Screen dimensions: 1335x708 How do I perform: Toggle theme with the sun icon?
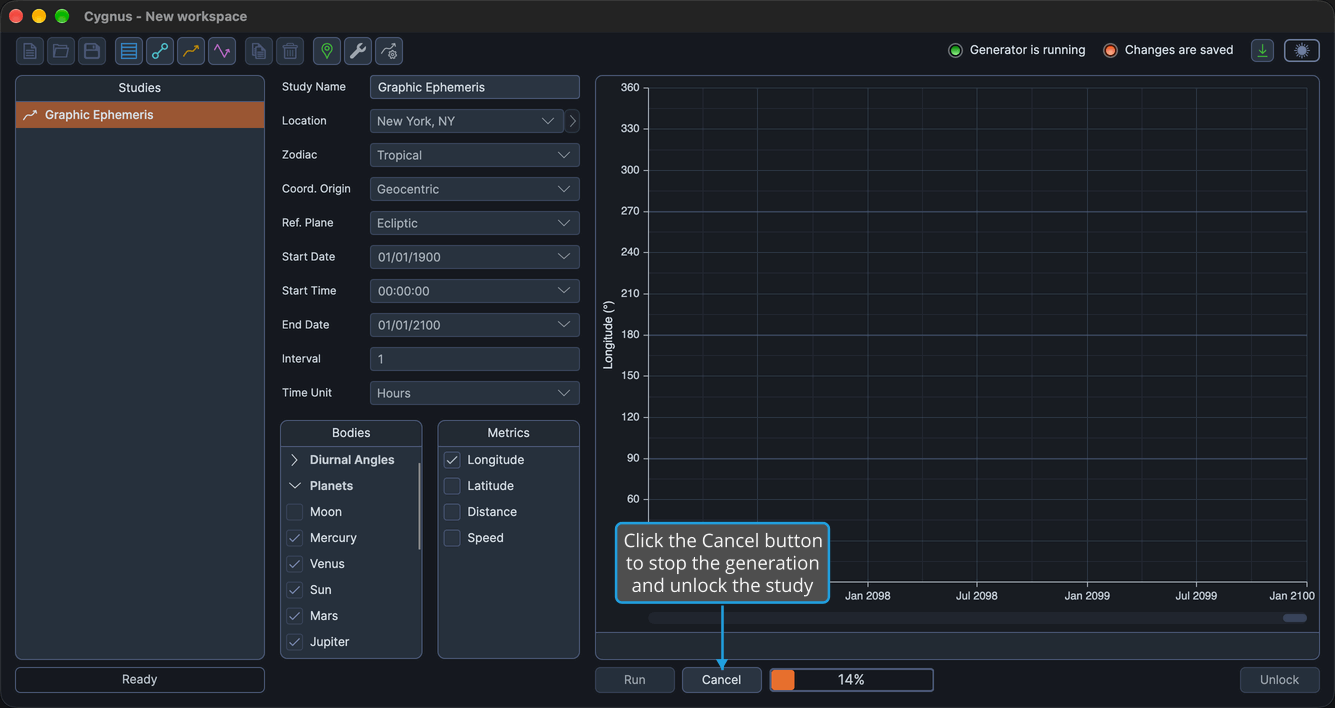pyautogui.click(x=1302, y=51)
